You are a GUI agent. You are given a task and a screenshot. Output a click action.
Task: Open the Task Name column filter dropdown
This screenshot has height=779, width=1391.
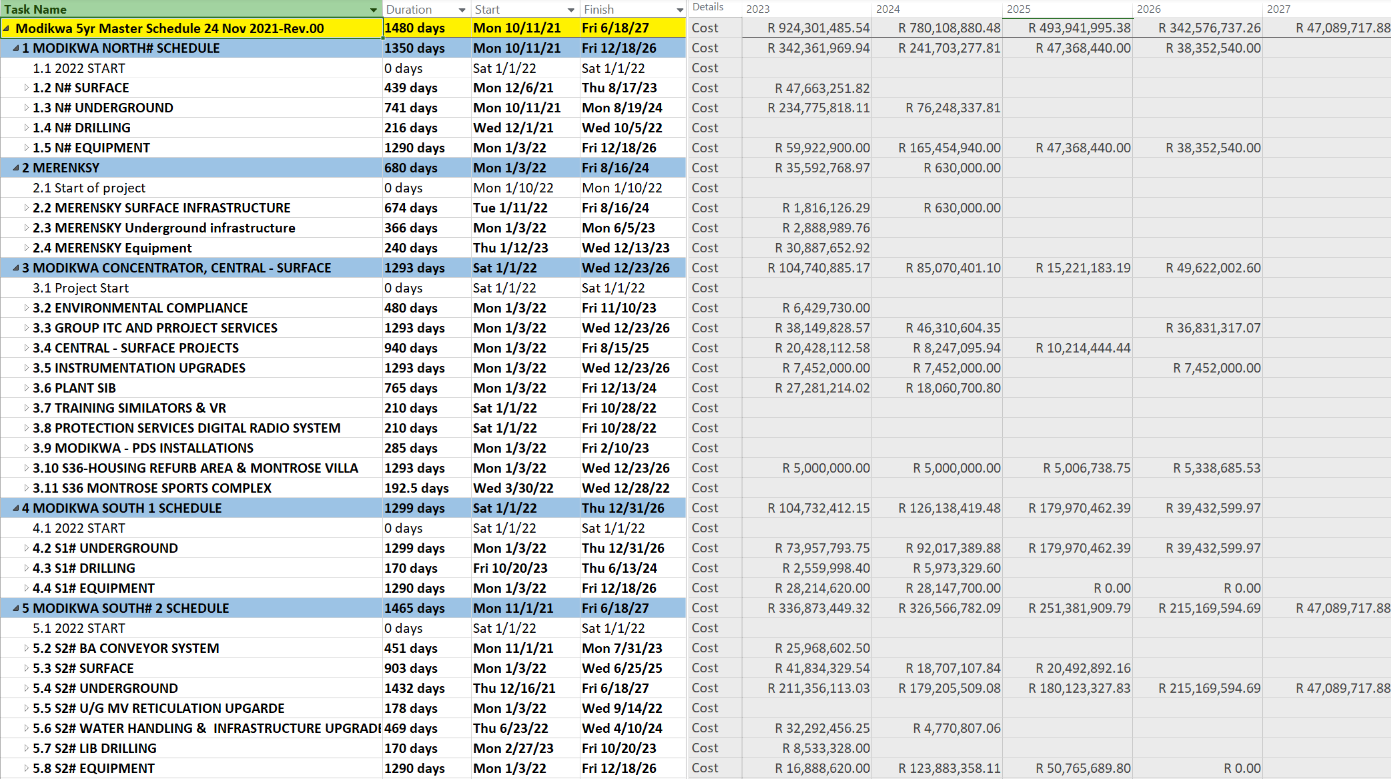click(x=373, y=9)
